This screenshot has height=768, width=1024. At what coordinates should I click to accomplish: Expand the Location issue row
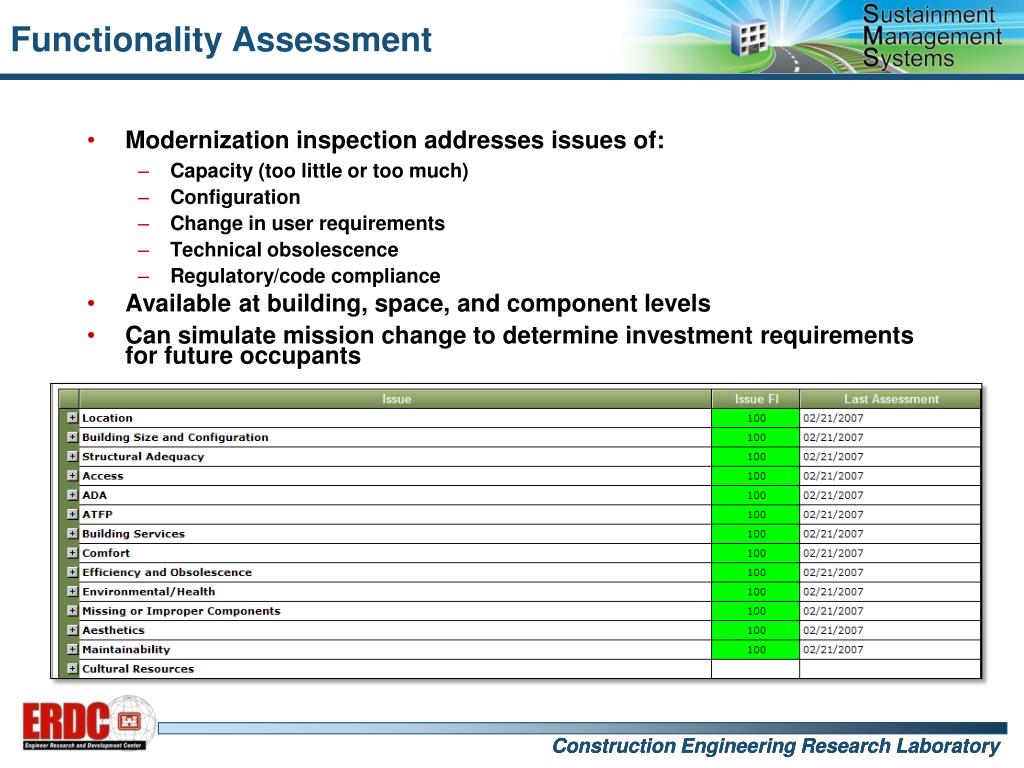coord(72,418)
